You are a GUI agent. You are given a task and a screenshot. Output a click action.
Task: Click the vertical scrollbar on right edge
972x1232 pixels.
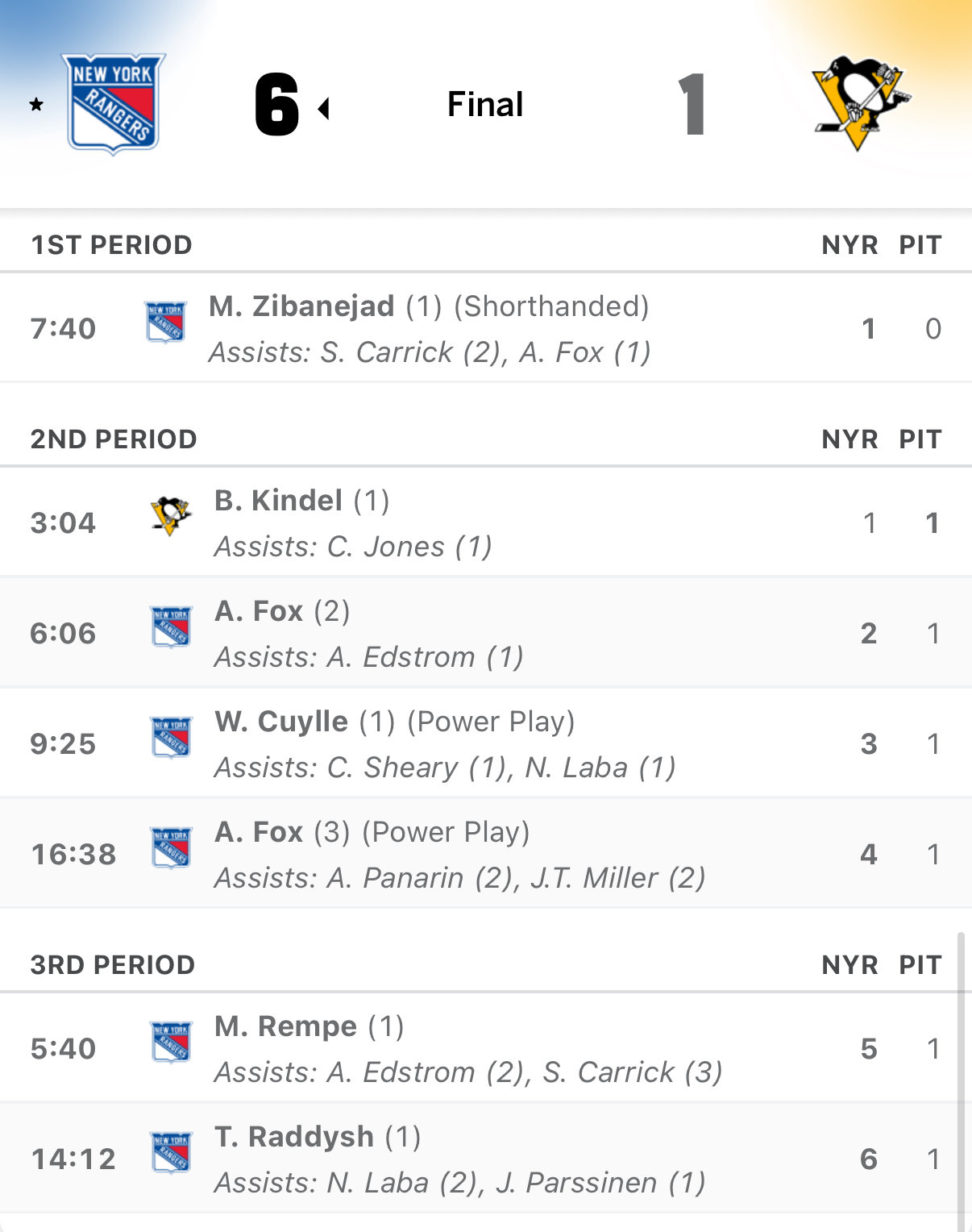[x=960, y=1080]
